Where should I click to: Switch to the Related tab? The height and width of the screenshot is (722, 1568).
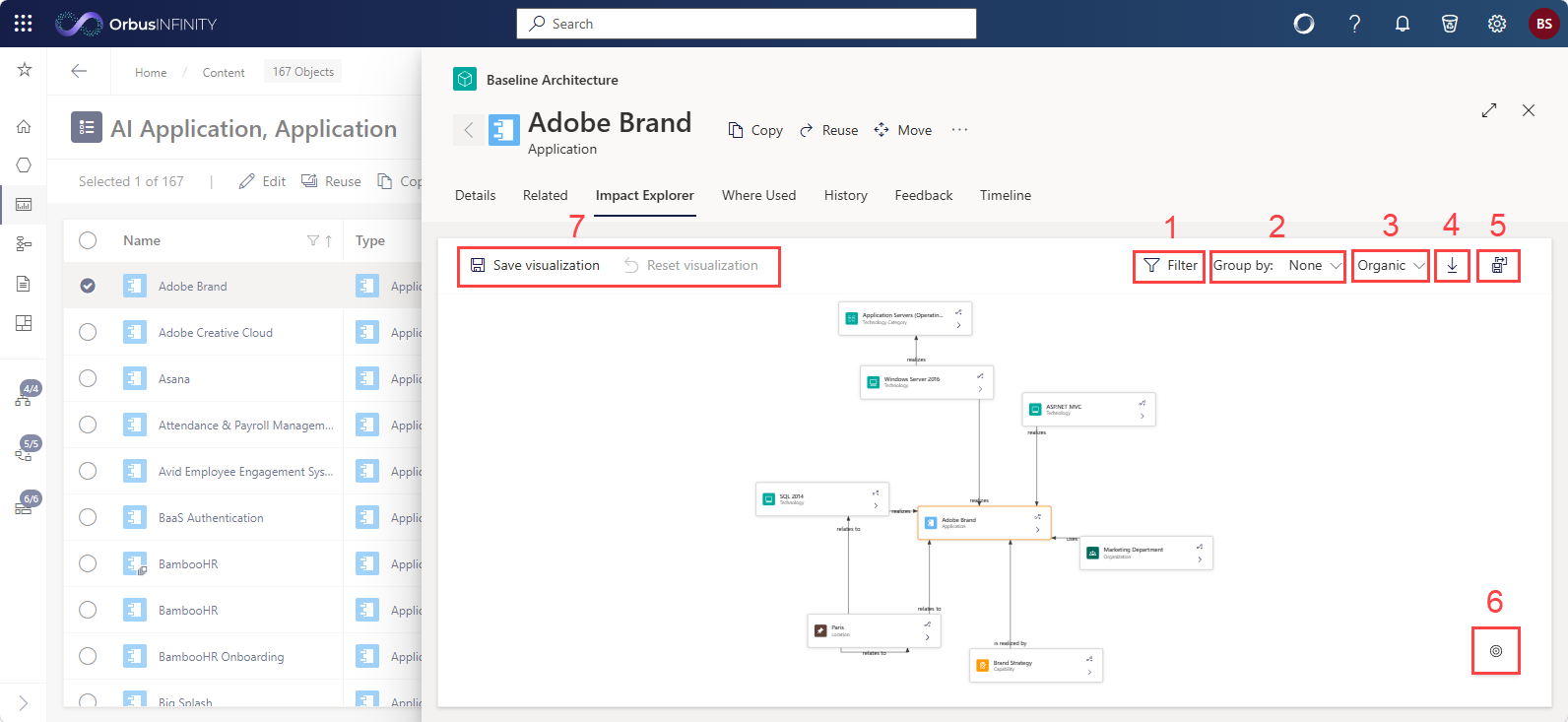click(546, 195)
